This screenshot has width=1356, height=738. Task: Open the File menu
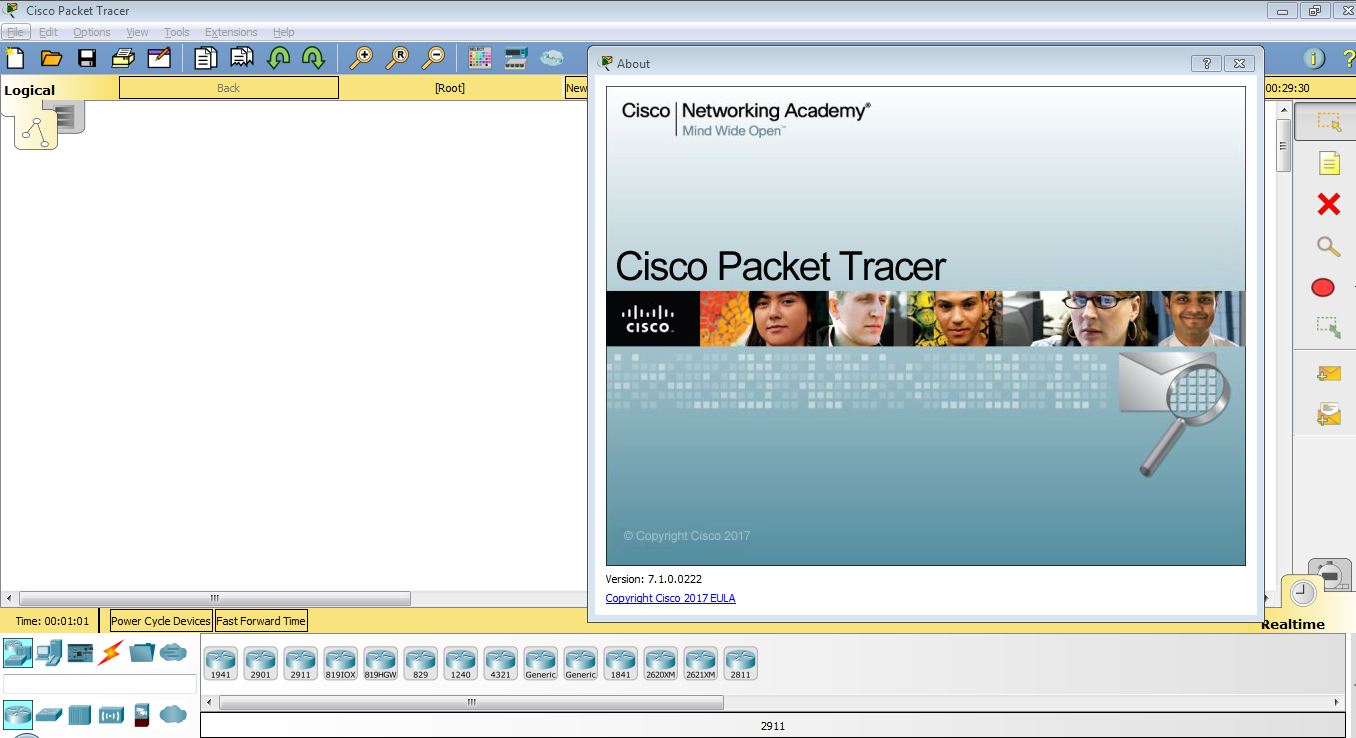(x=16, y=32)
